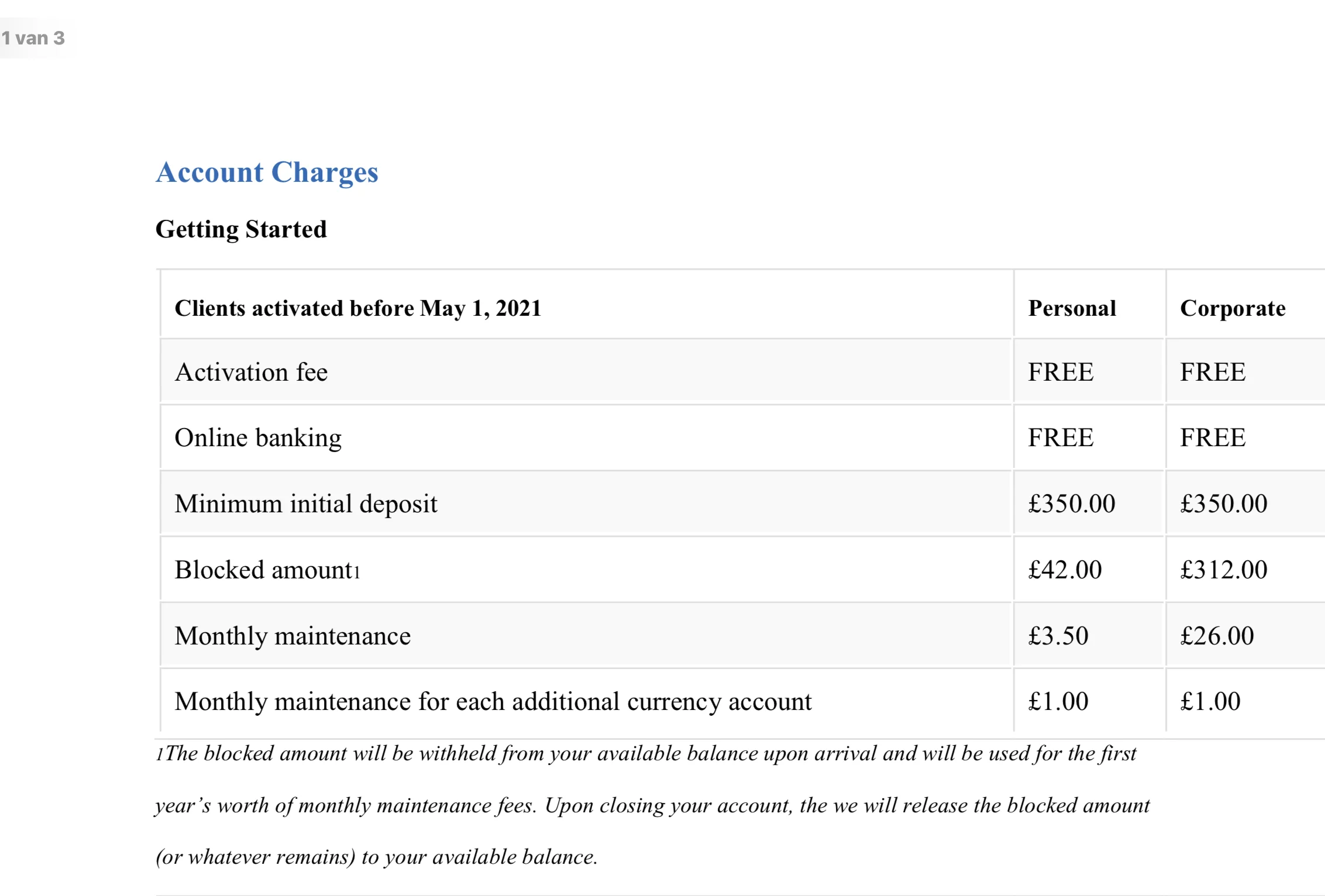Screen dimensions: 1325x896
Task: Click the Corporate £312.00 blocked amount
Action: [1223, 570]
